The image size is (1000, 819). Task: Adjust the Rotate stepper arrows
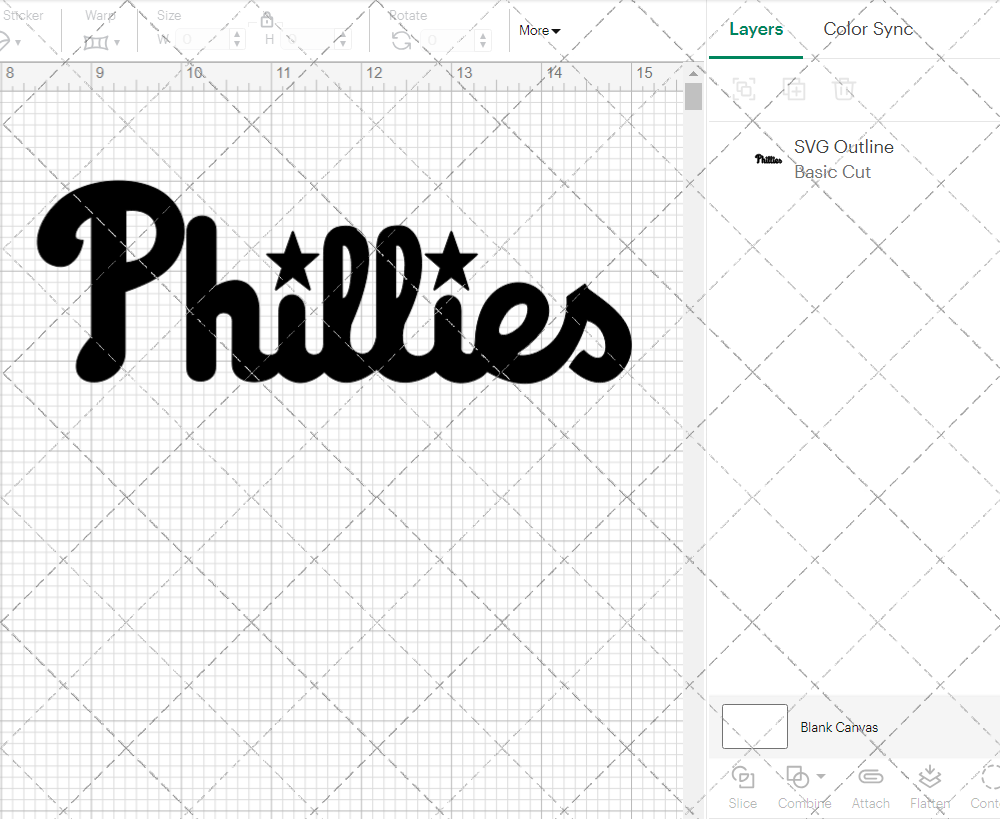click(483, 40)
